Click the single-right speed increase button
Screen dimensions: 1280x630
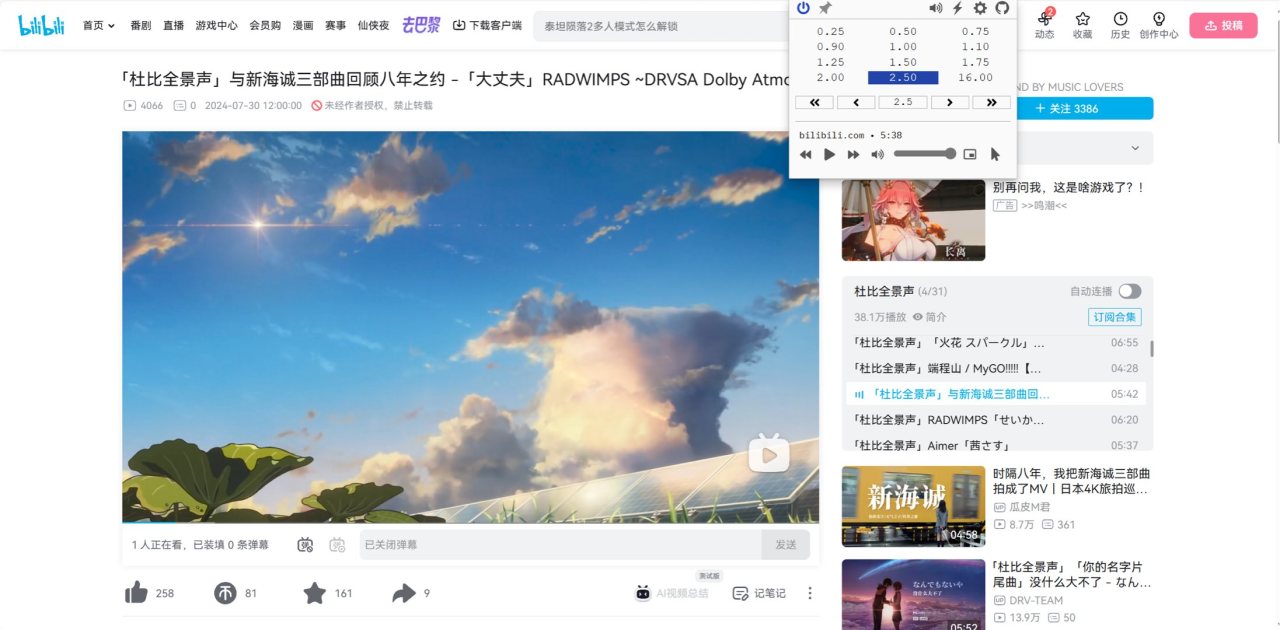(949, 102)
